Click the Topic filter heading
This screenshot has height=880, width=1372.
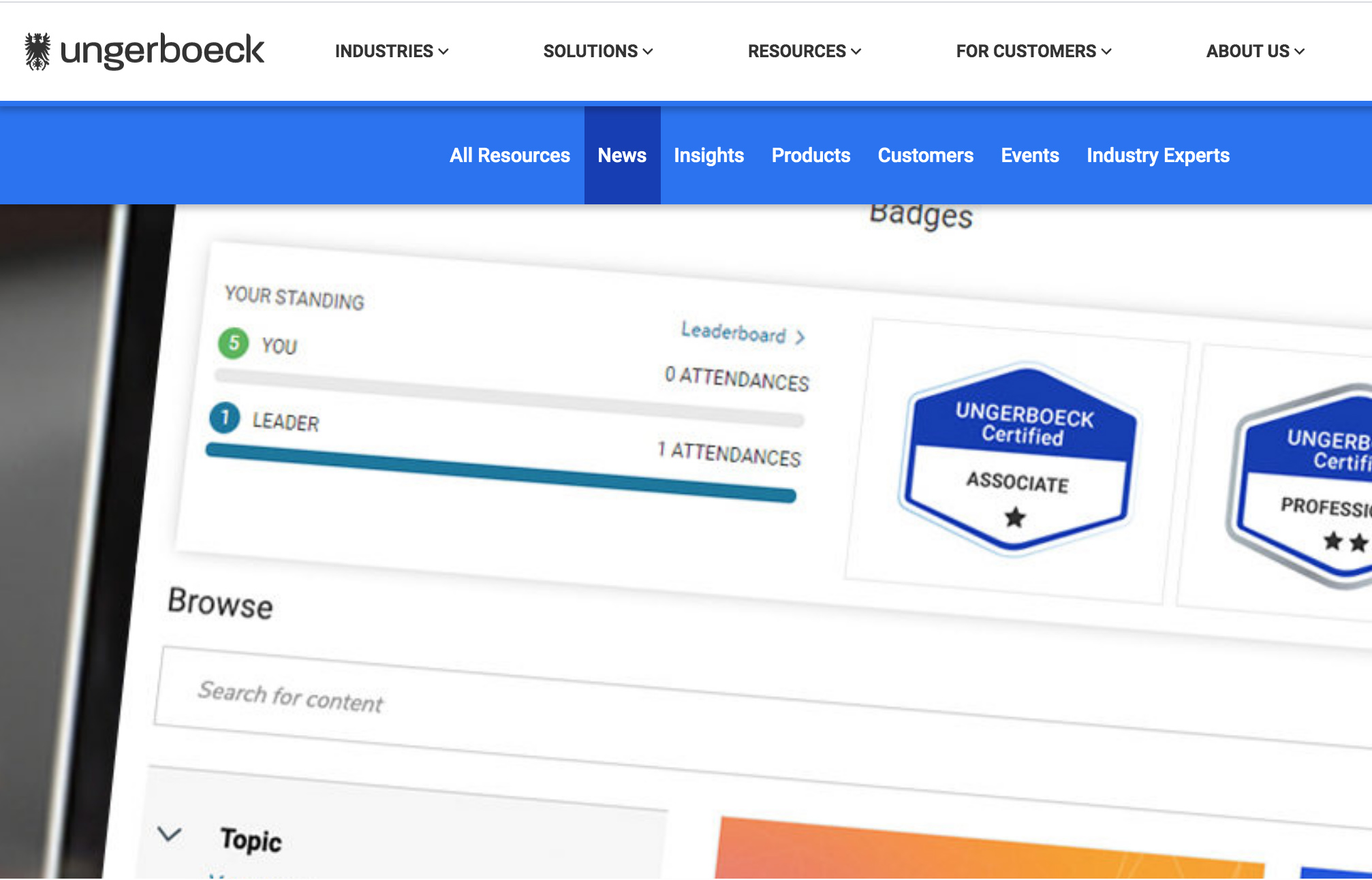pyautogui.click(x=251, y=840)
